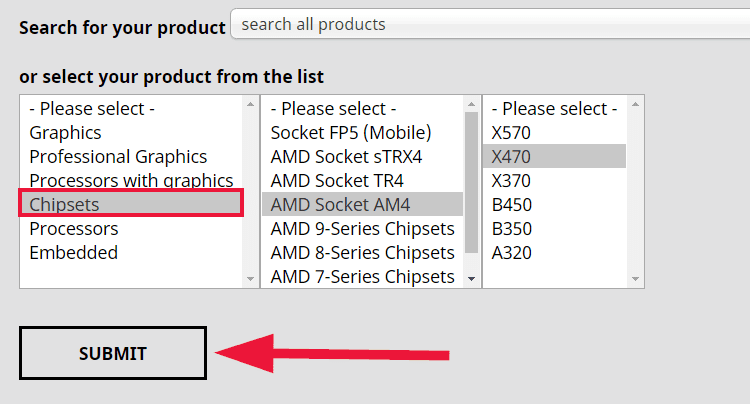Click up arrow of middle list scrollbar

(x=472, y=104)
